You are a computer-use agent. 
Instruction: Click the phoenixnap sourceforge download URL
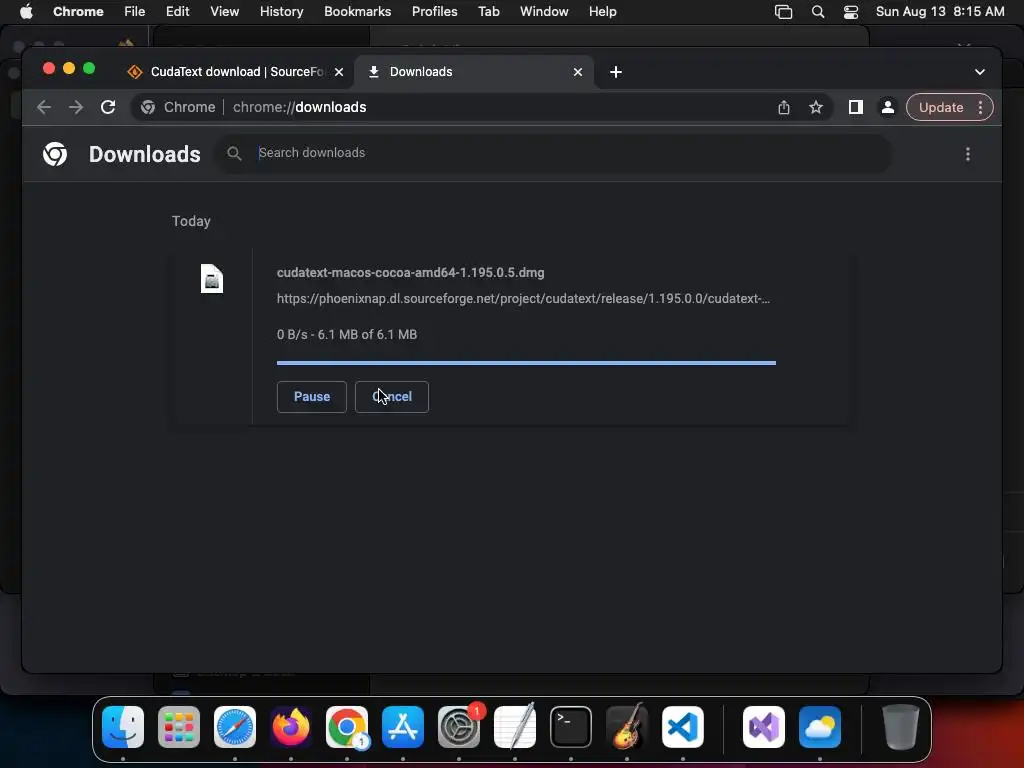coord(523,298)
